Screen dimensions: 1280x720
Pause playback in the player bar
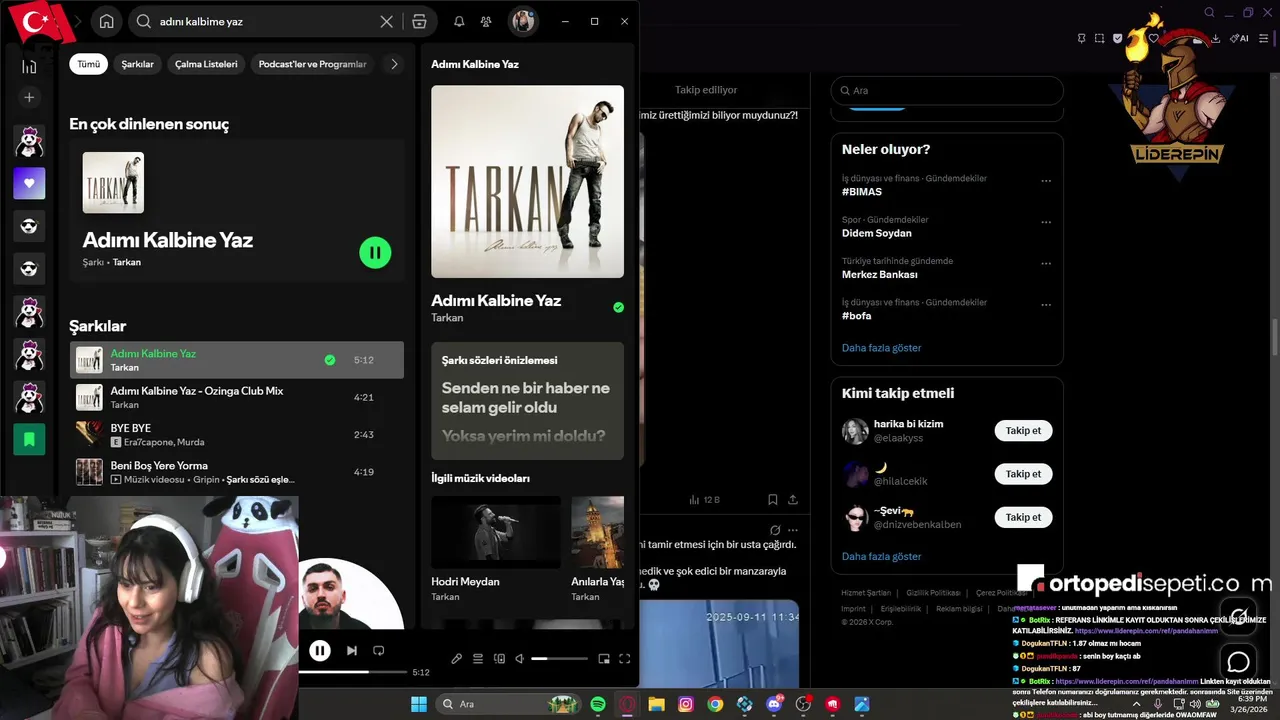point(320,650)
